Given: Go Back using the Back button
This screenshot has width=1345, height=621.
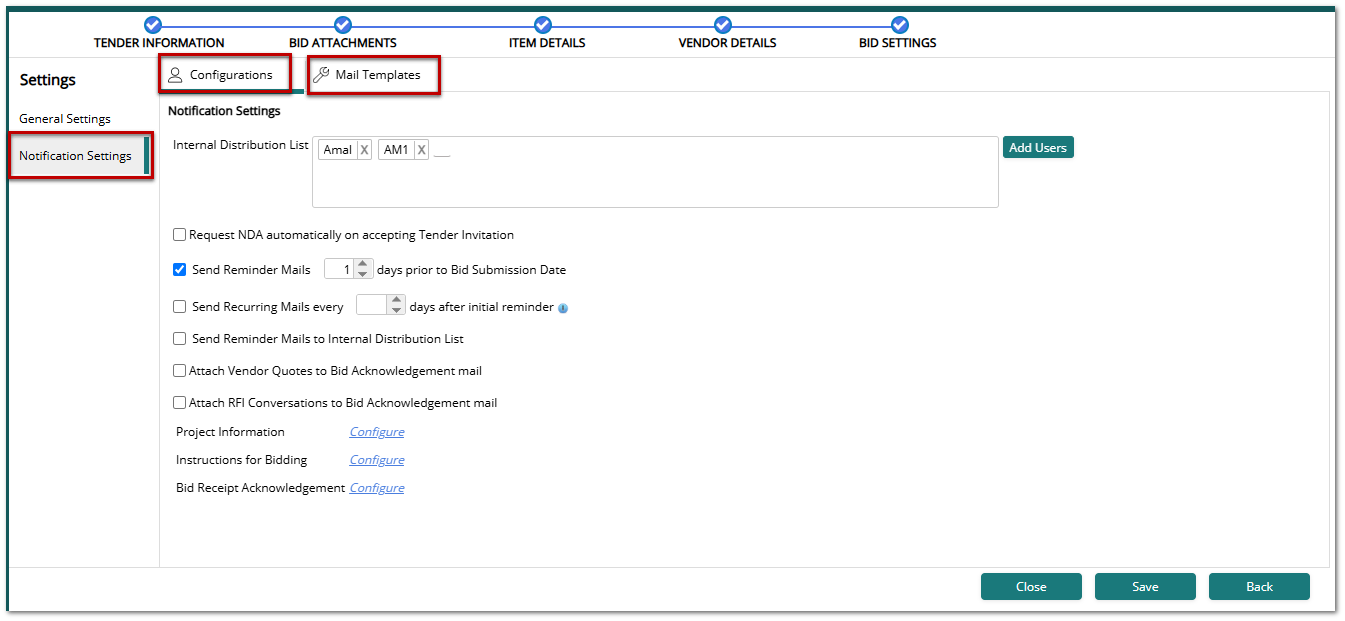Looking at the screenshot, I should (x=1259, y=587).
